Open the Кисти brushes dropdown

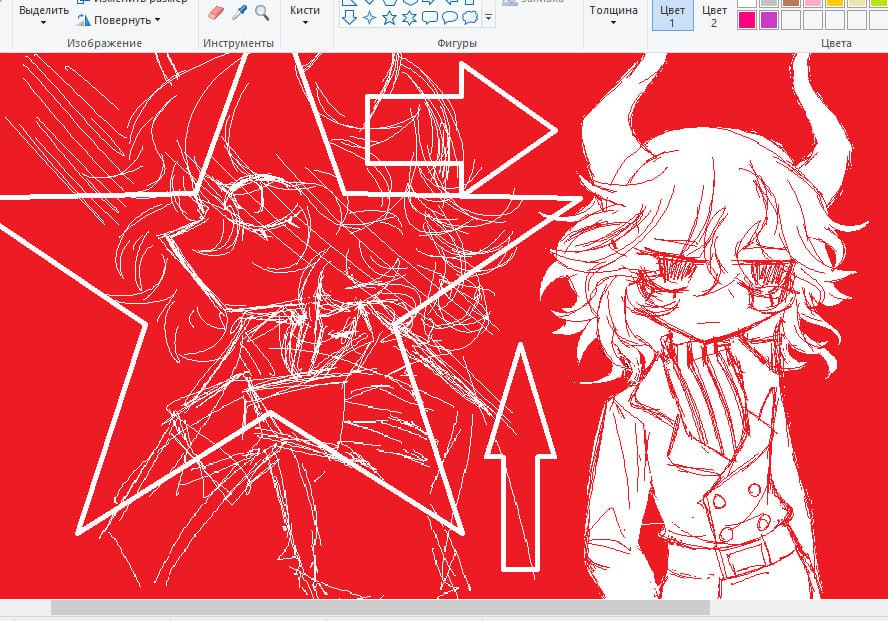(305, 15)
